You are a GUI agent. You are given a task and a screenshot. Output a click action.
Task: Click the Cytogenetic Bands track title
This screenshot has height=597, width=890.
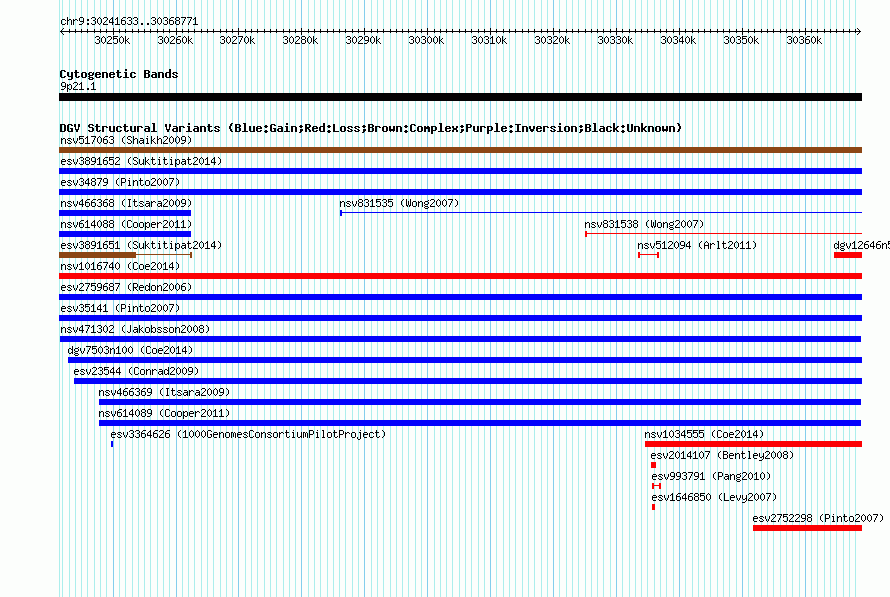[x=119, y=74]
